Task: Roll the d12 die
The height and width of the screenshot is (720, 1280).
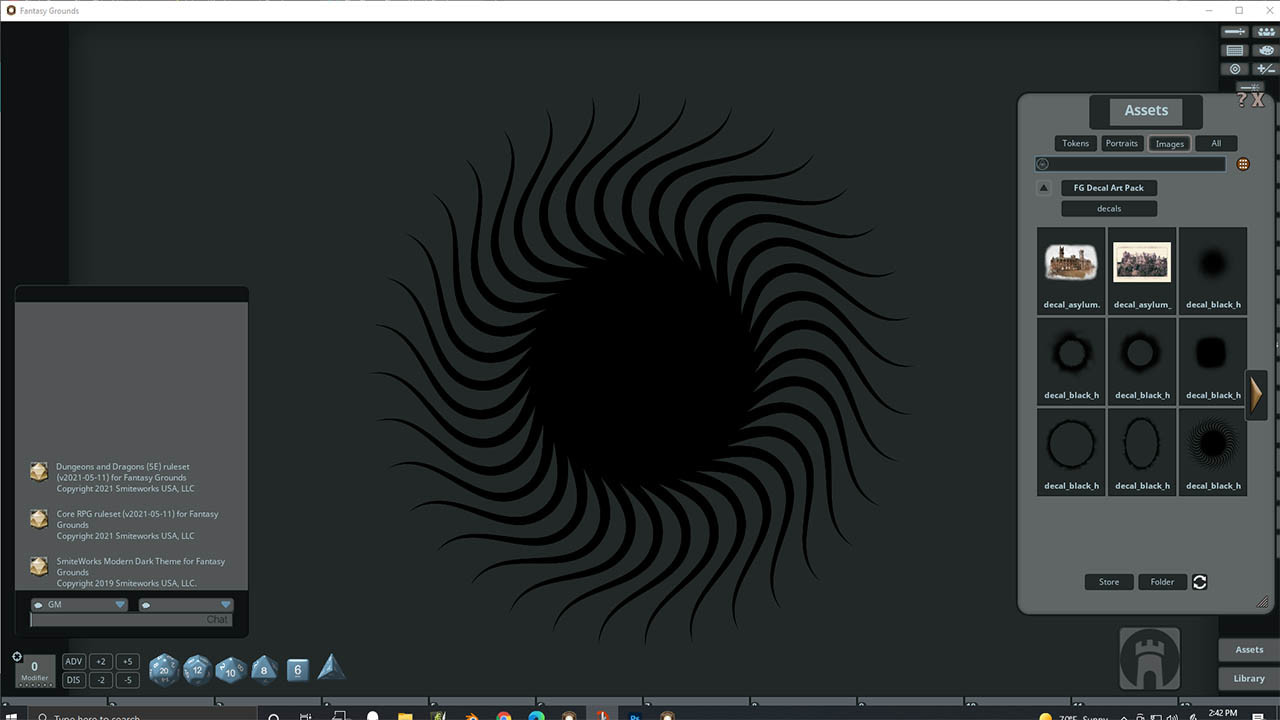Action: click(196, 670)
